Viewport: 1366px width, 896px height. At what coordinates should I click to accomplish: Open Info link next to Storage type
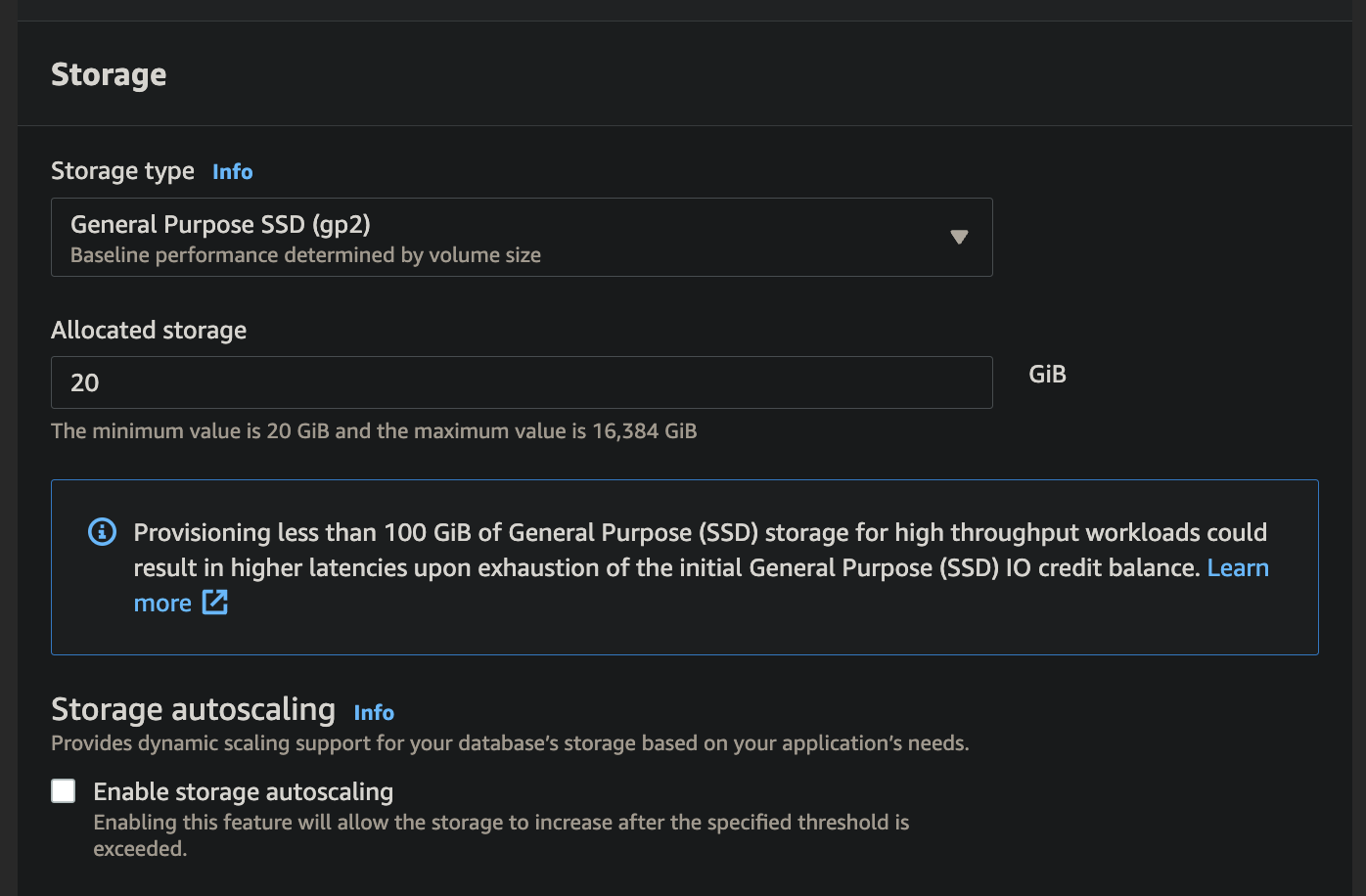click(x=233, y=172)
